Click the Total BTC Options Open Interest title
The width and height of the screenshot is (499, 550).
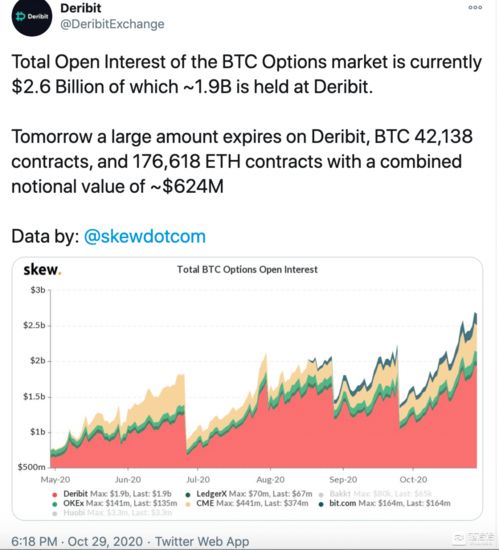[x=247, y=269]
